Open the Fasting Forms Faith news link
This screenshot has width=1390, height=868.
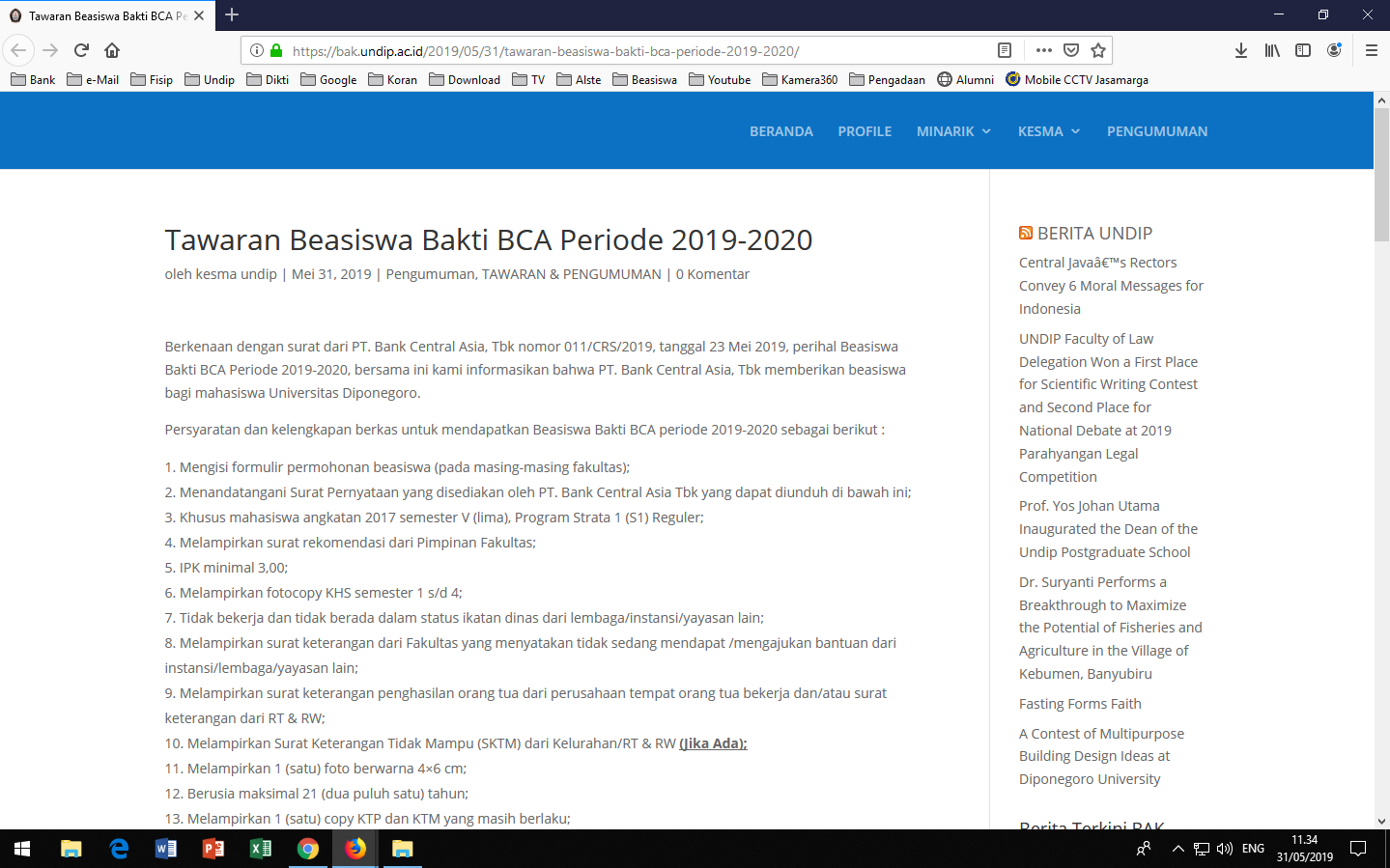(x=1080, y=704)
